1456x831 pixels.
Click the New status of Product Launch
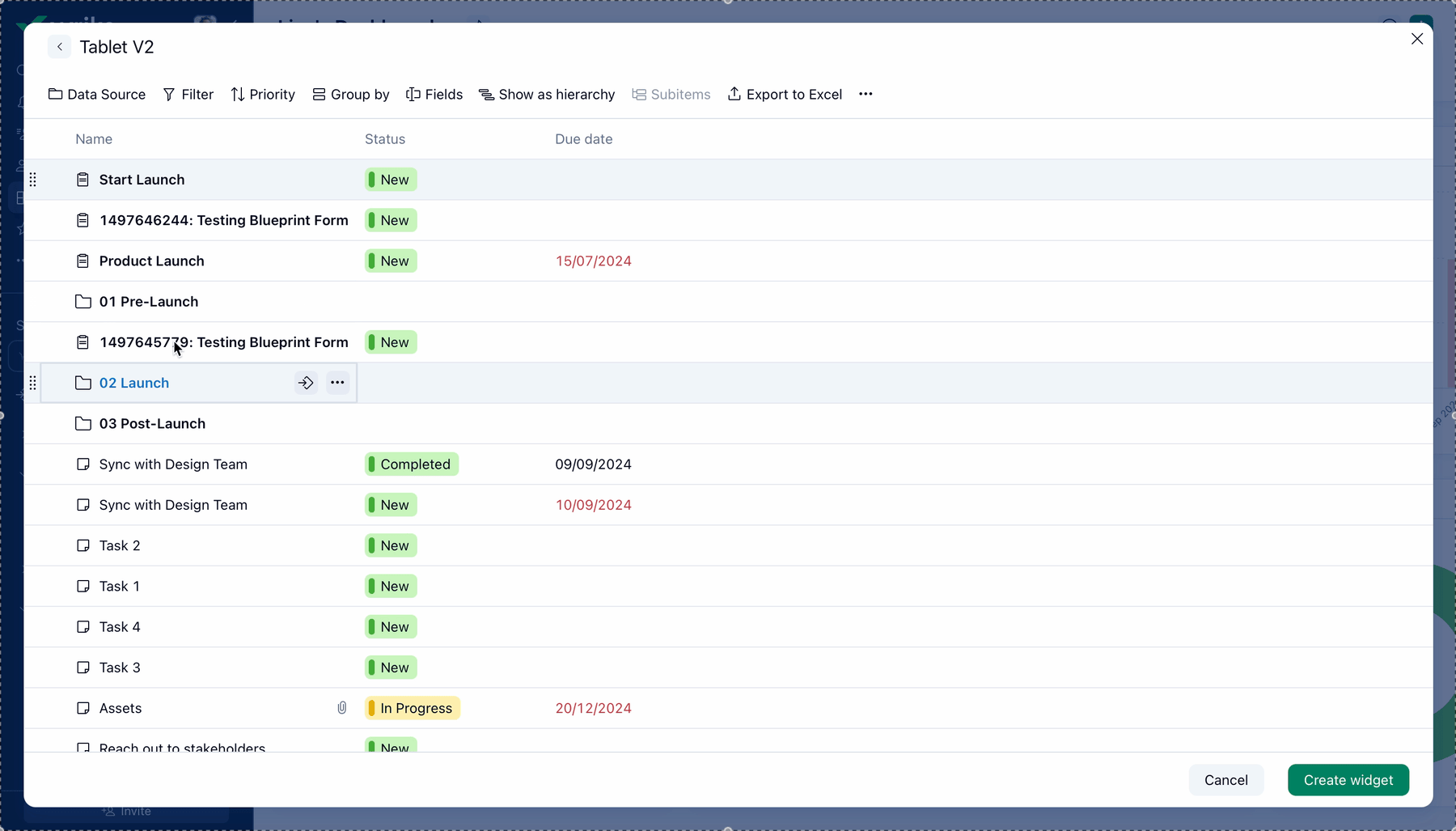tap(391, 261)
